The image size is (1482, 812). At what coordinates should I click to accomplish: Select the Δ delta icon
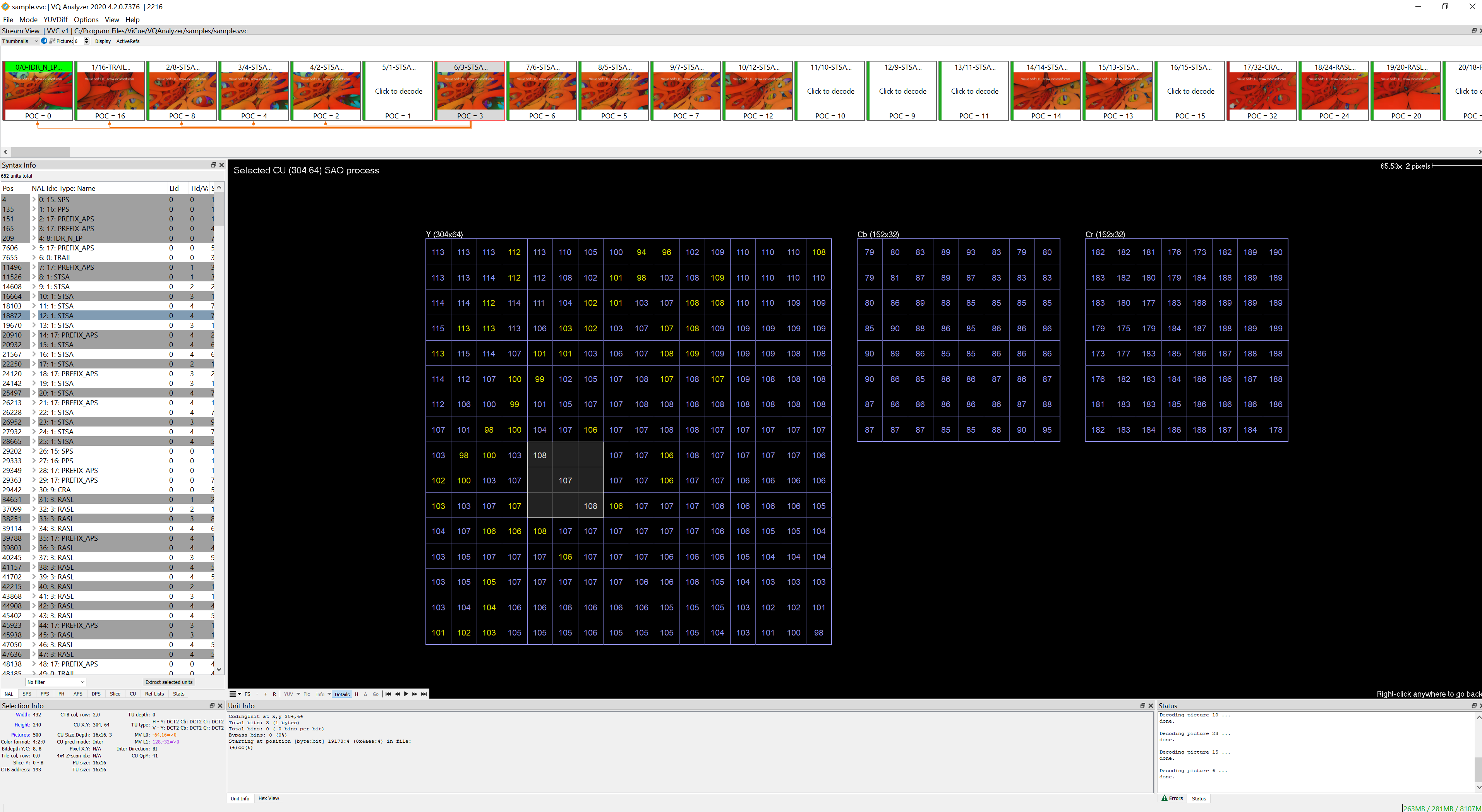coord(365,694)
